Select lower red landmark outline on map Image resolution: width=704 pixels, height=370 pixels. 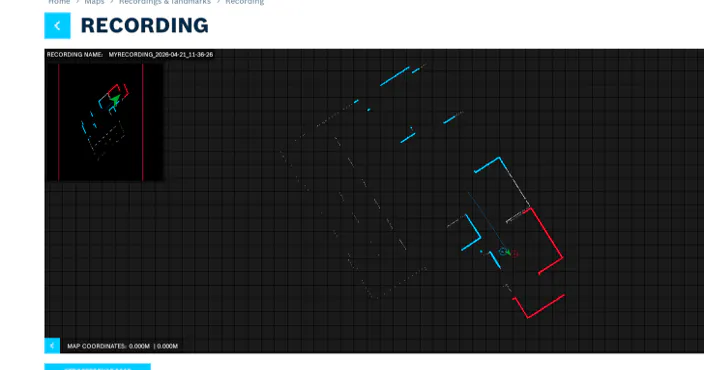pos(538,306)
